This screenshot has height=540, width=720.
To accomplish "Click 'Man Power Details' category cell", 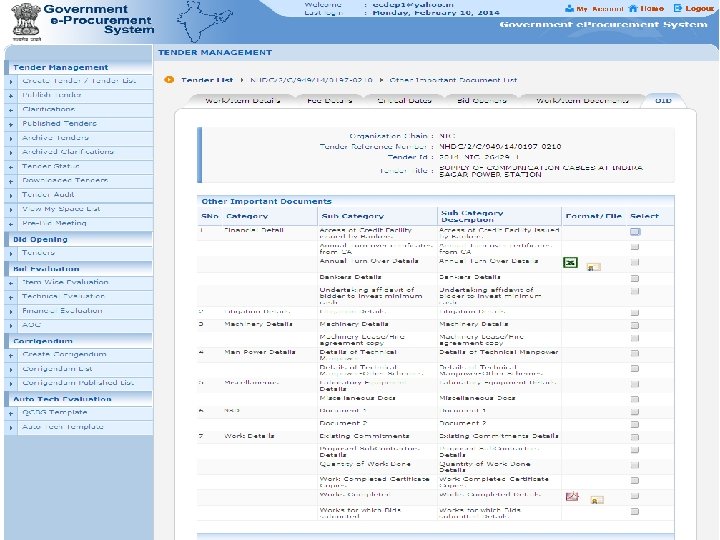I will click(260, 352).
